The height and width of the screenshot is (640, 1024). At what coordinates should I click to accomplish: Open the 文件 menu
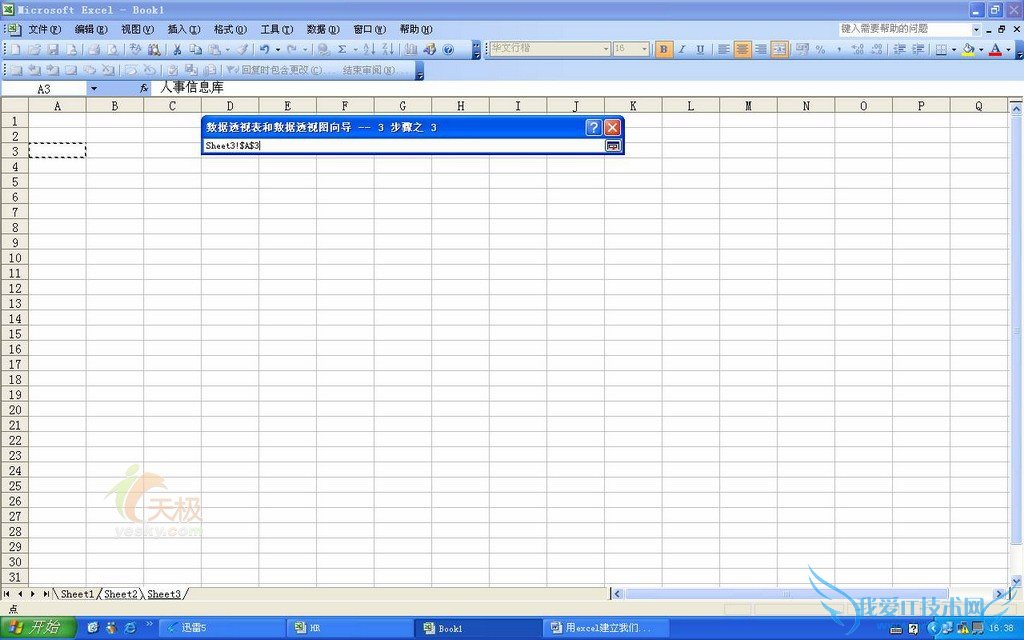[44, 29]
